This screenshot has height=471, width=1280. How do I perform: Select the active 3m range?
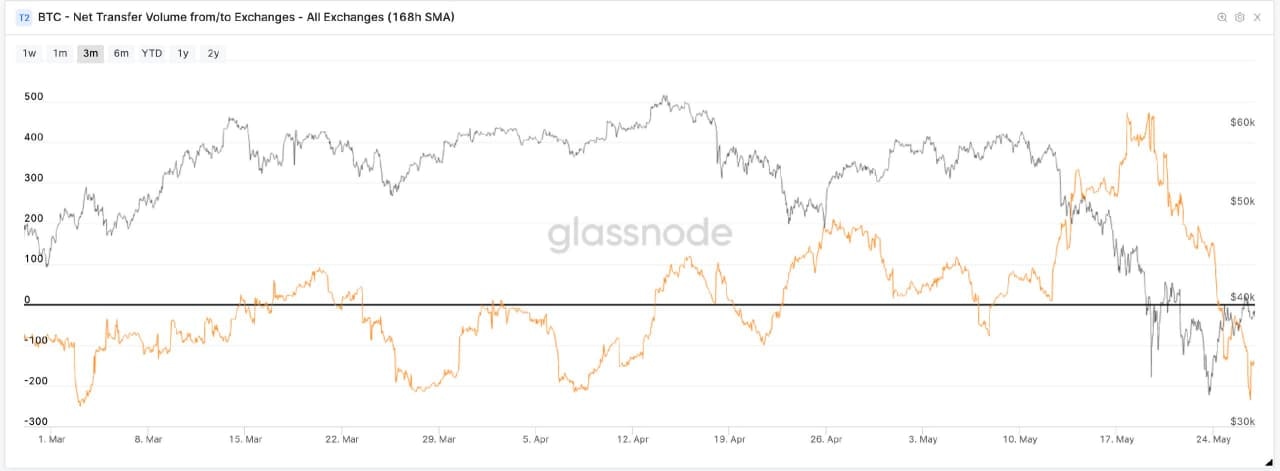pos(90,53)
